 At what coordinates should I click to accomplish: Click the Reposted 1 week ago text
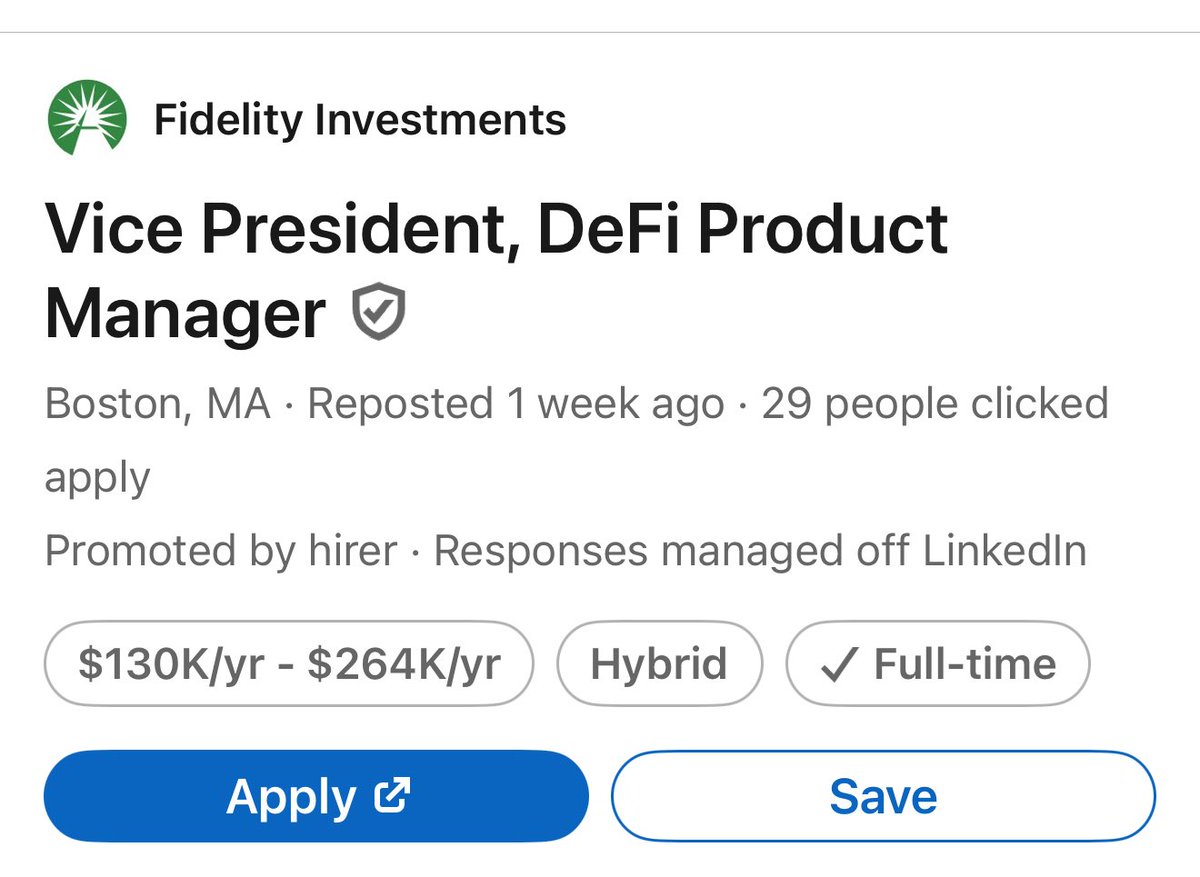pyautogui.click(x=515, y=404)
